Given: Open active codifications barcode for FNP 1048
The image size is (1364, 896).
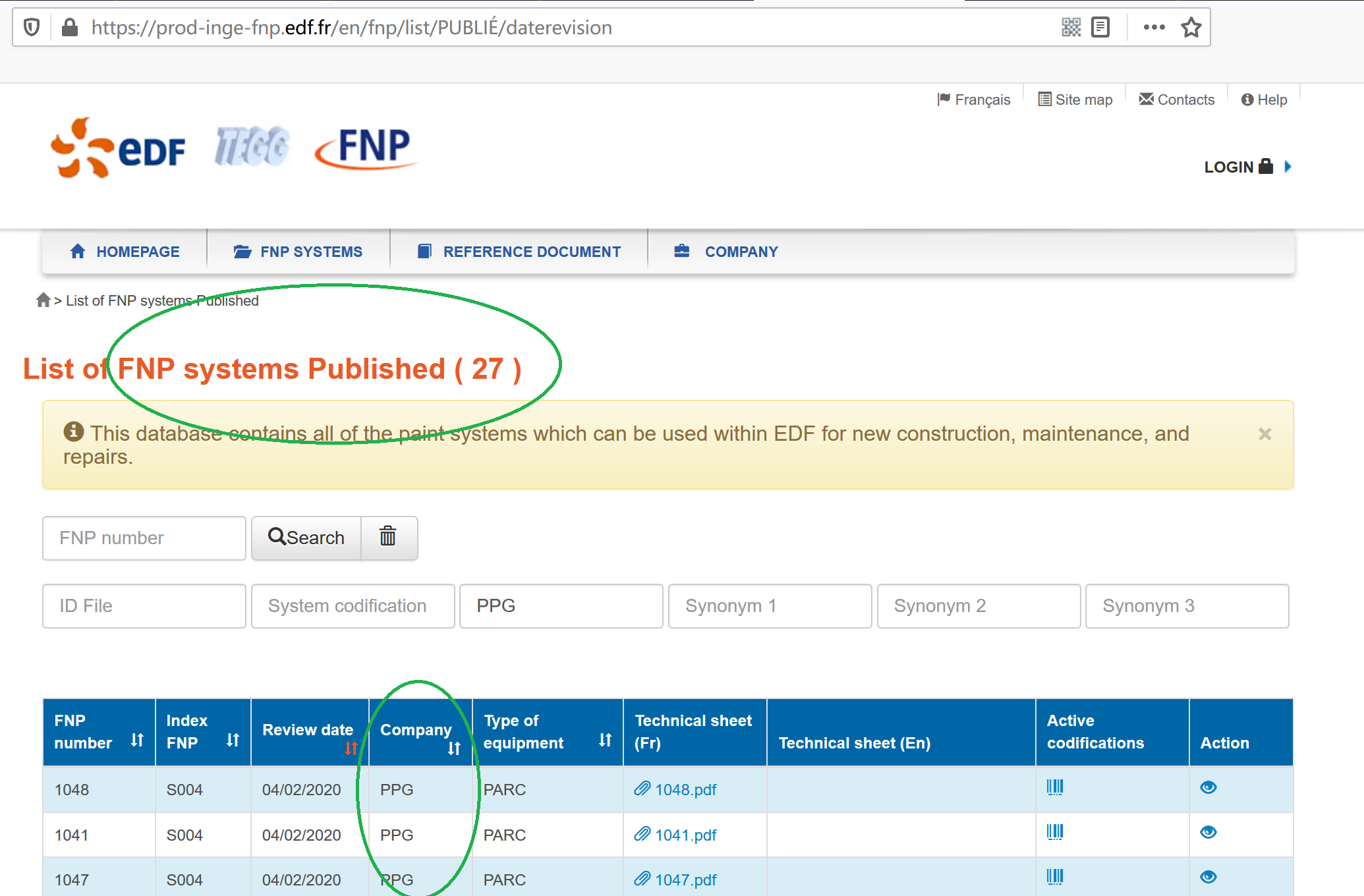Looking at the screenshot, I should coord(1054,787).
